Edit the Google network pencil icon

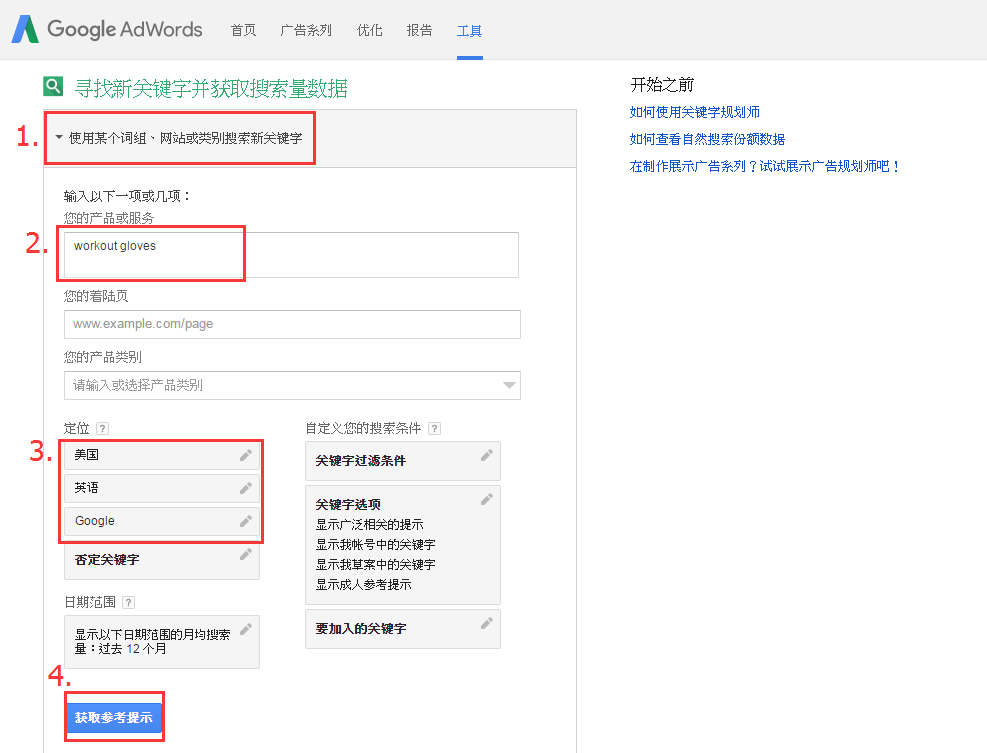(x=245, y=521)
